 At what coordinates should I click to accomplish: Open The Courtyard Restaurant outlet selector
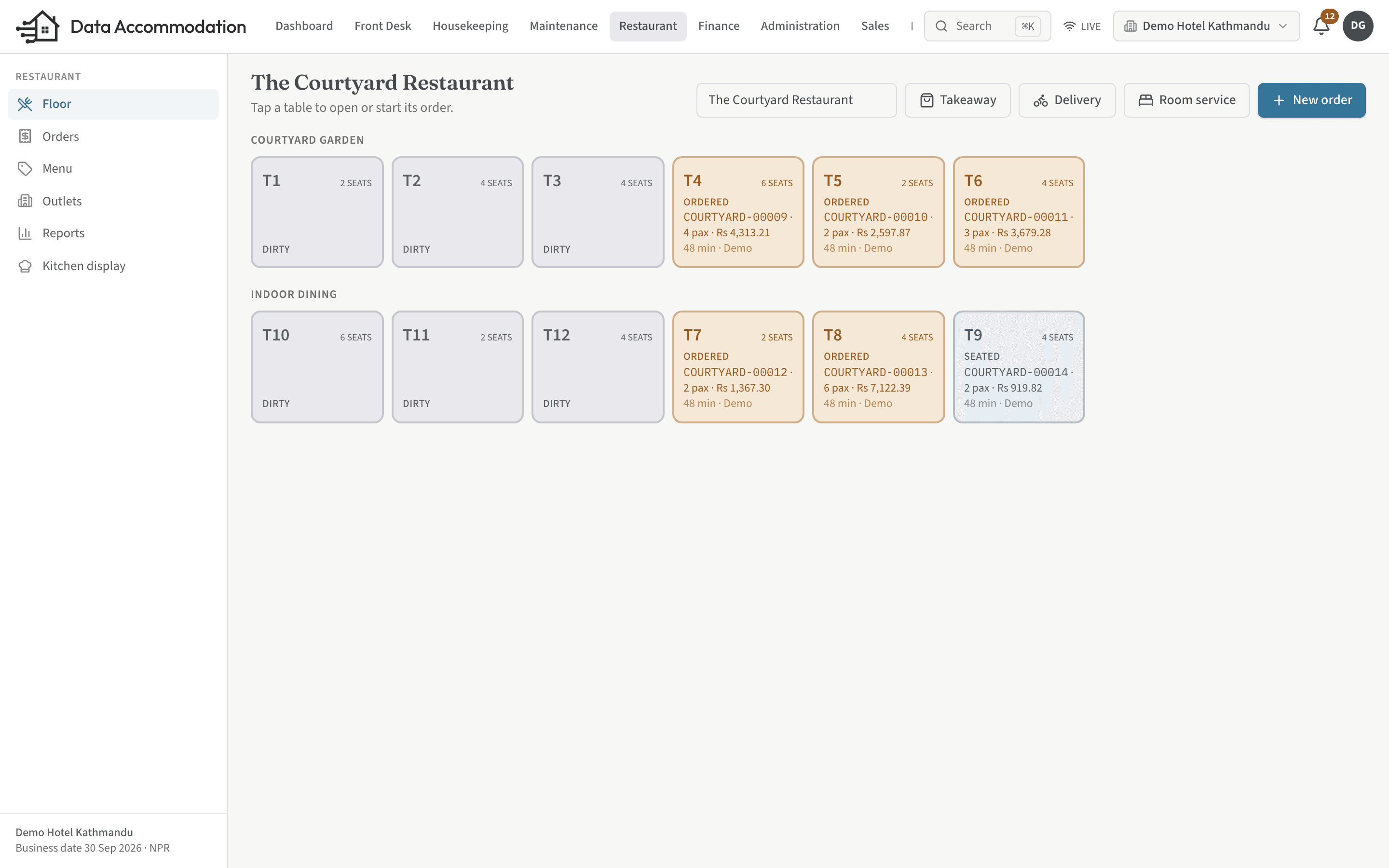(x=796, y=100)
